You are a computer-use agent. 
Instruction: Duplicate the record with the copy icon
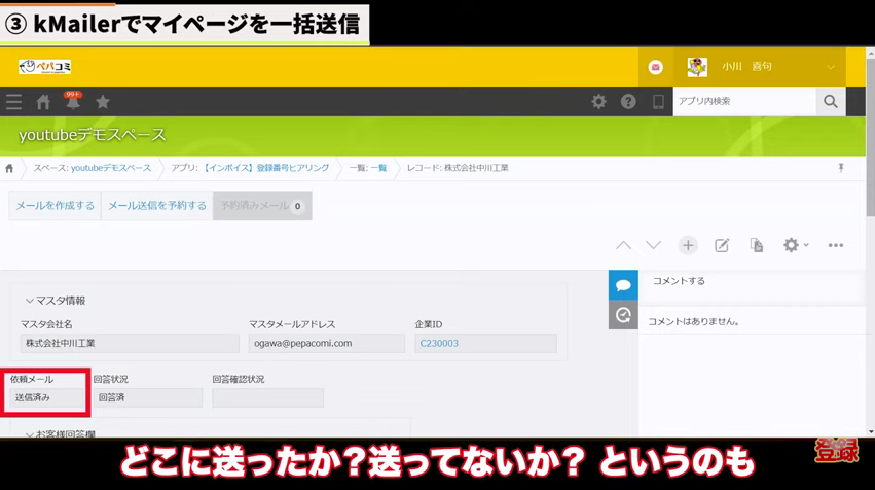coord(757,245)
